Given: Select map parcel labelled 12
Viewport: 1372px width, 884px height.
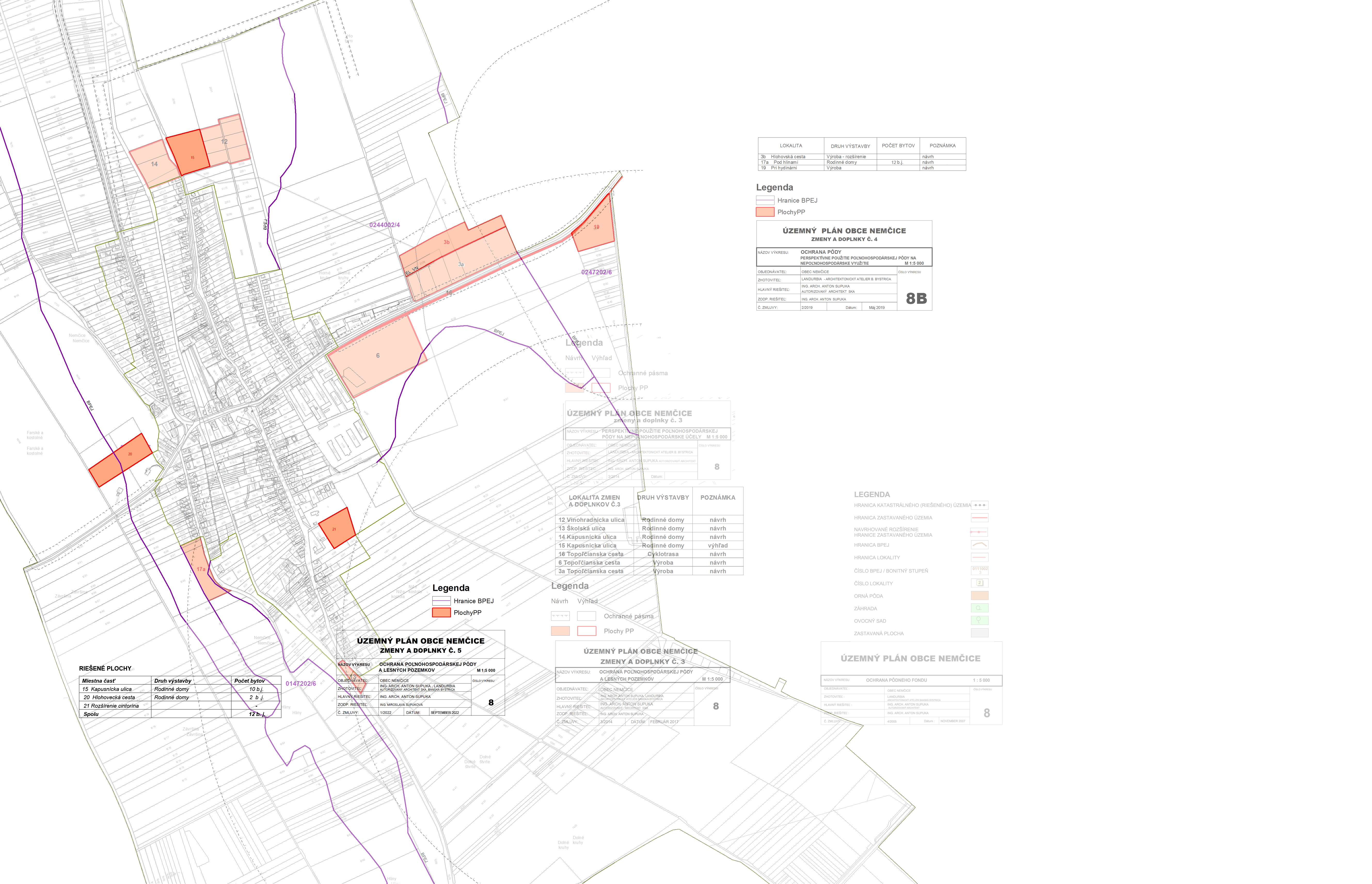Looking at the screenshot, I should (225, 141).
